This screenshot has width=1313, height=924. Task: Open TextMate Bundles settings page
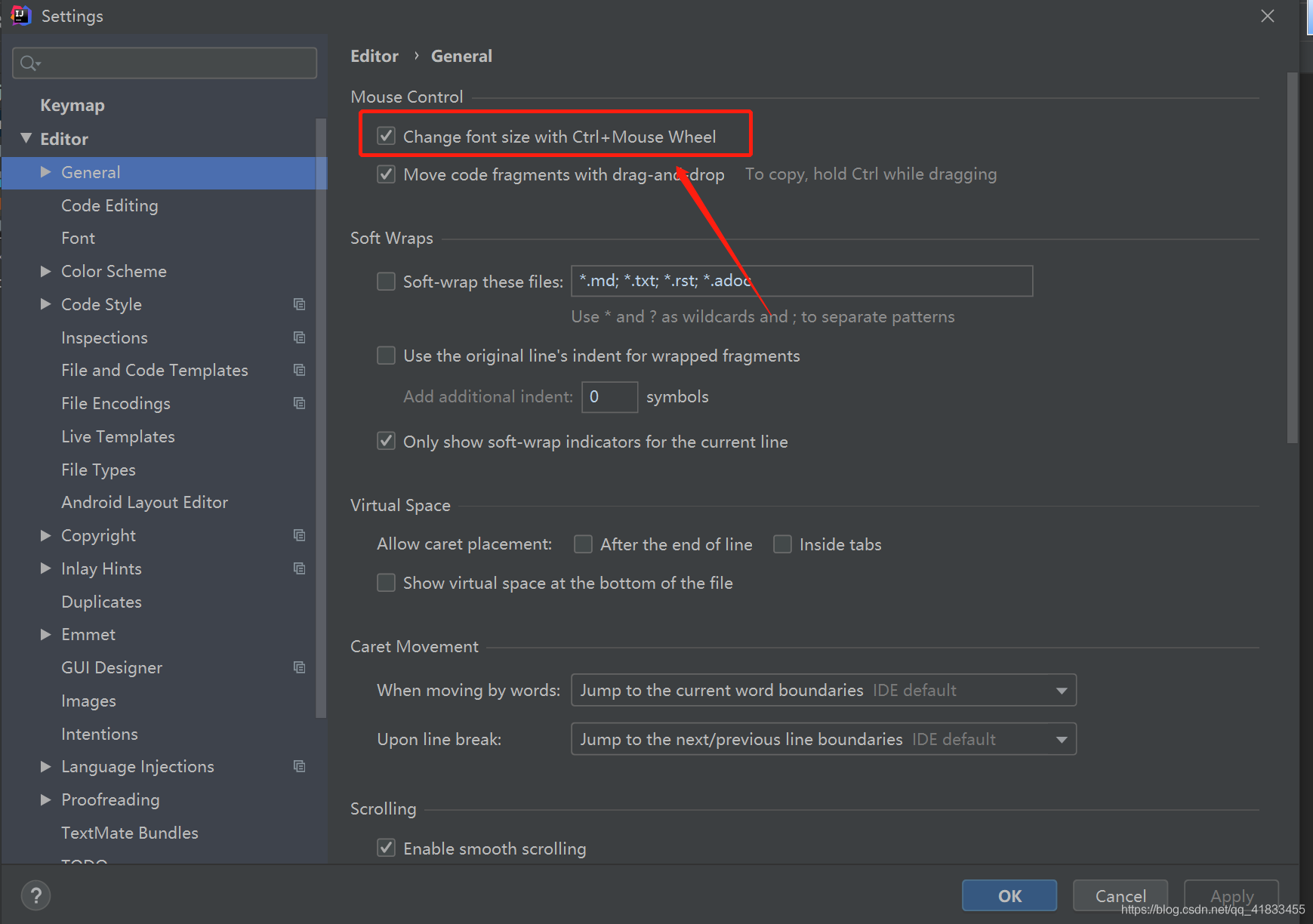[x=130, y=833]
